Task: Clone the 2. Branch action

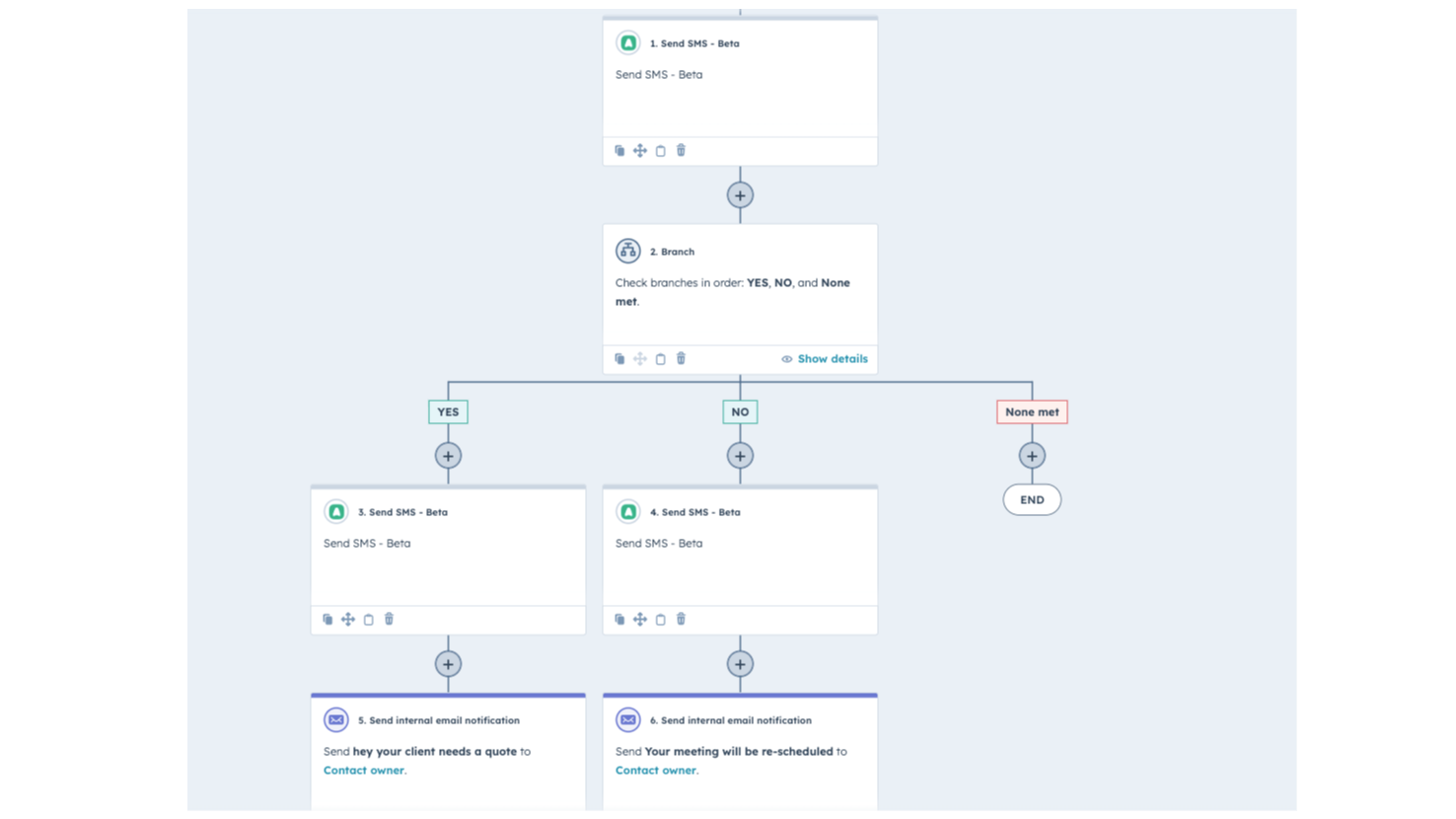Action: click(x=619, y=359)
